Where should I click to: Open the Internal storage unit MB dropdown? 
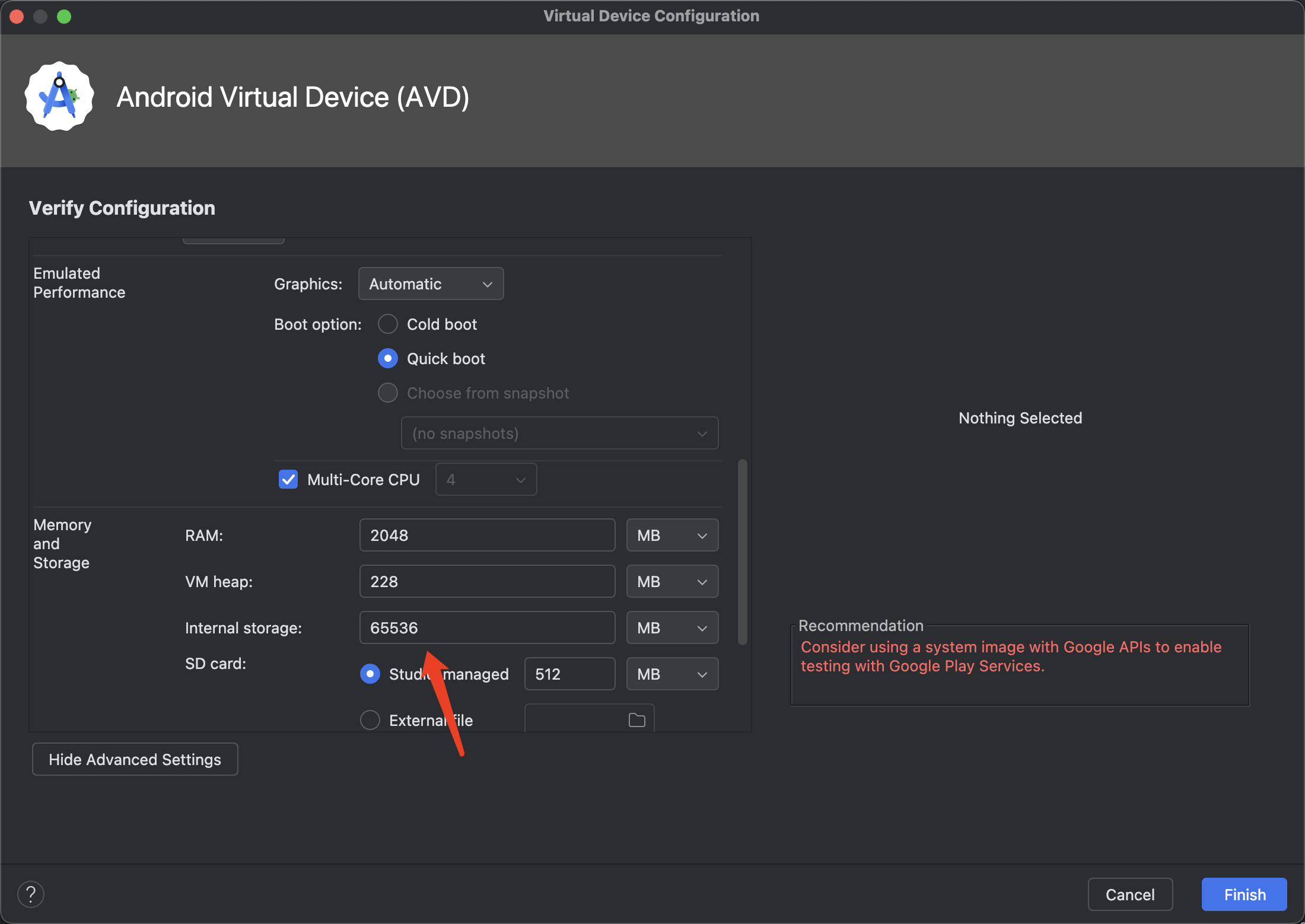tap(673, 627)
